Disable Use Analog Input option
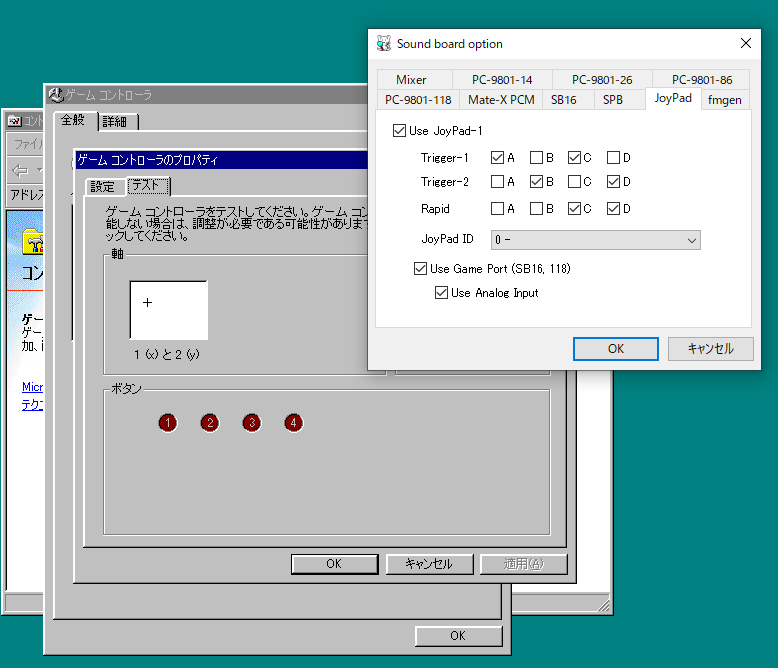The image size is (778, 668). tap(441, 293)
